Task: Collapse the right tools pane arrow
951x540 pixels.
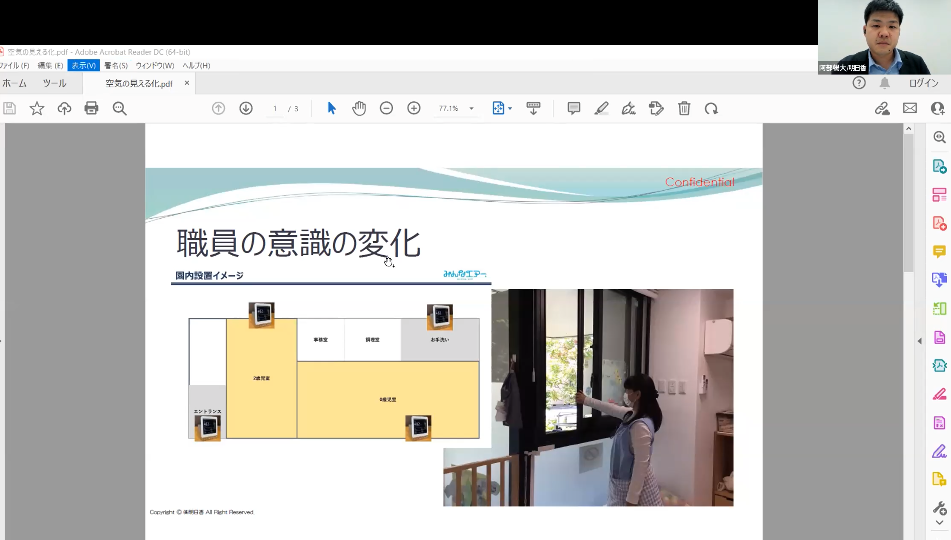Action: tap(919, 341)
